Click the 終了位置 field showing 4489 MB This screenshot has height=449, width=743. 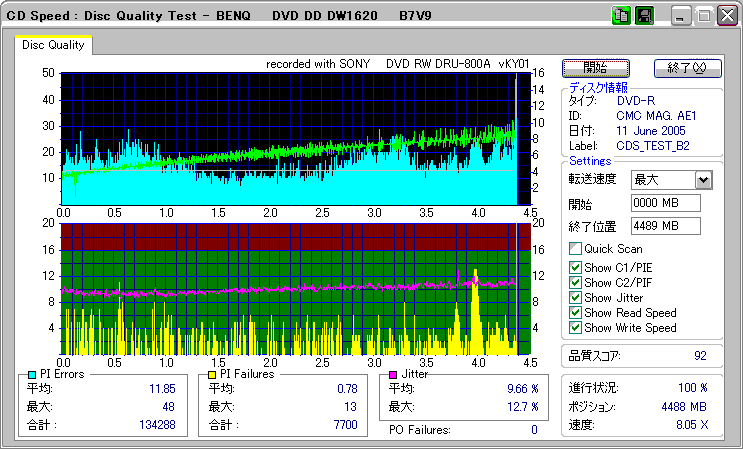point(666,226)
